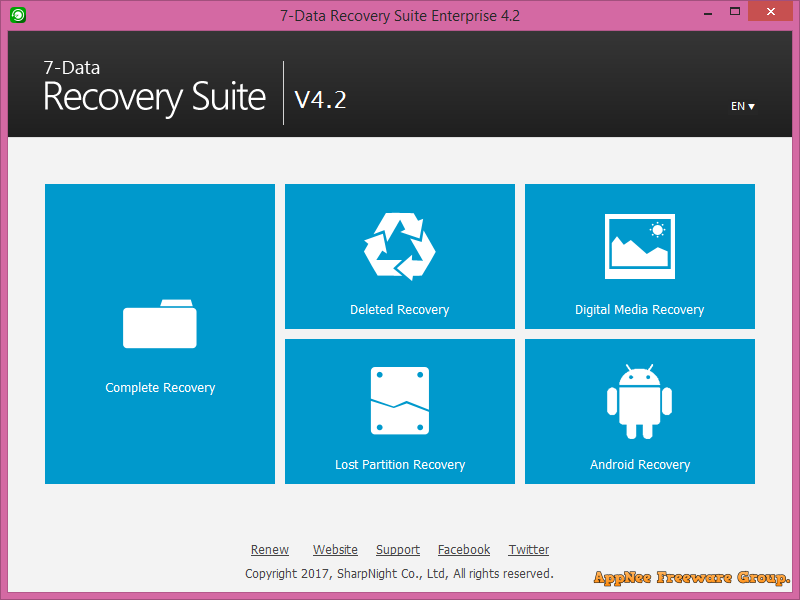Screen dimensions: 800x600
Task: Minimize the 7-Data Recovery Suite window
Action: click(x=708, y=13)
